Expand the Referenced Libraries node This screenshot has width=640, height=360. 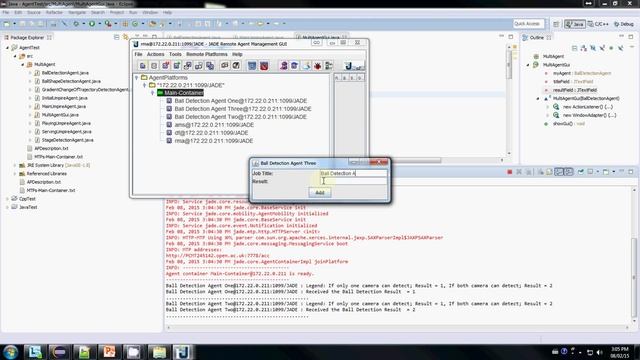(15, 173)
